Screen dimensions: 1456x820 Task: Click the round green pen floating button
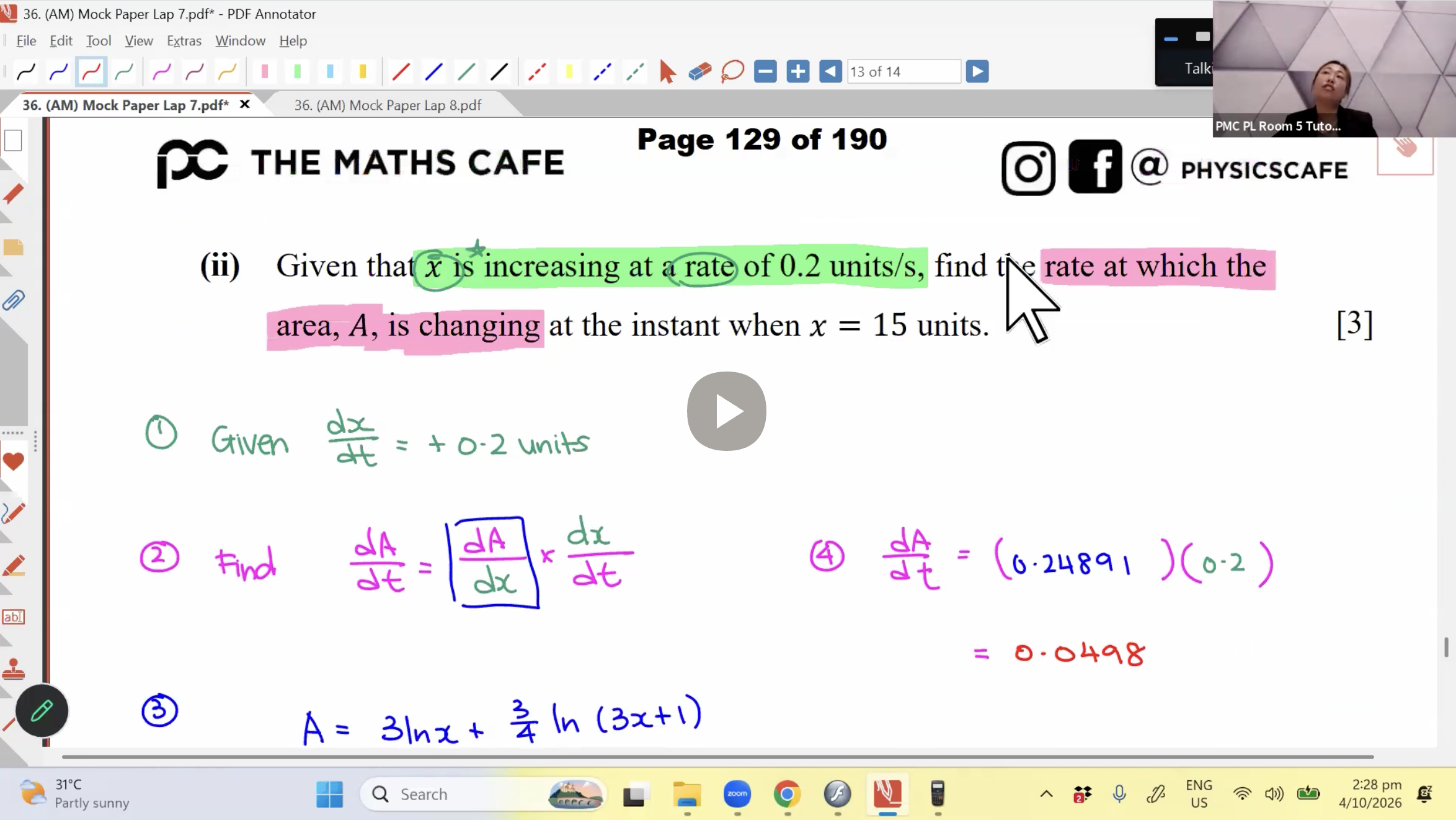[42, 711]
